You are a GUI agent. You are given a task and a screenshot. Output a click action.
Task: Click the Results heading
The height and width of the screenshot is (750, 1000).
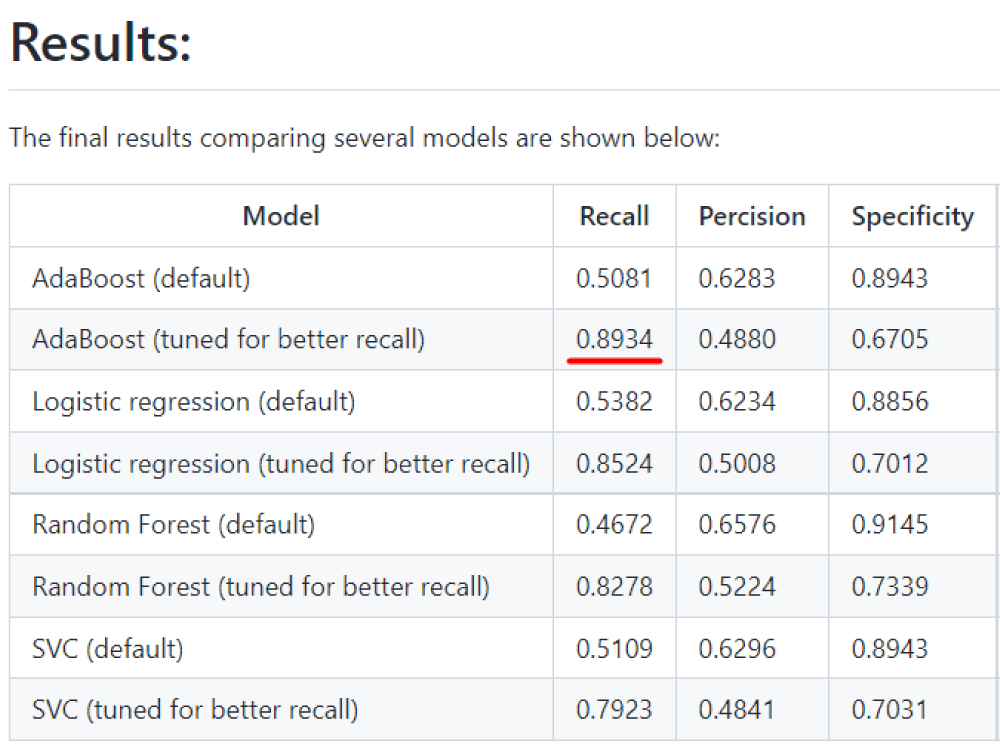click(x=100, y=45)
